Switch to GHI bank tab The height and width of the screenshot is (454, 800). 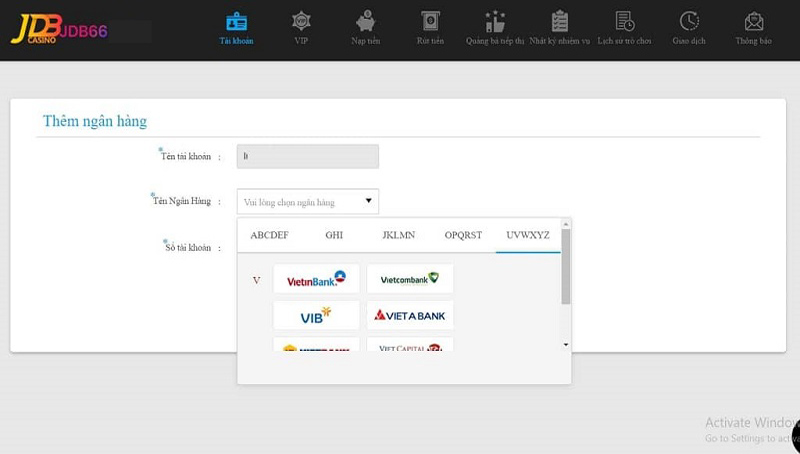[x=334, y=235]
